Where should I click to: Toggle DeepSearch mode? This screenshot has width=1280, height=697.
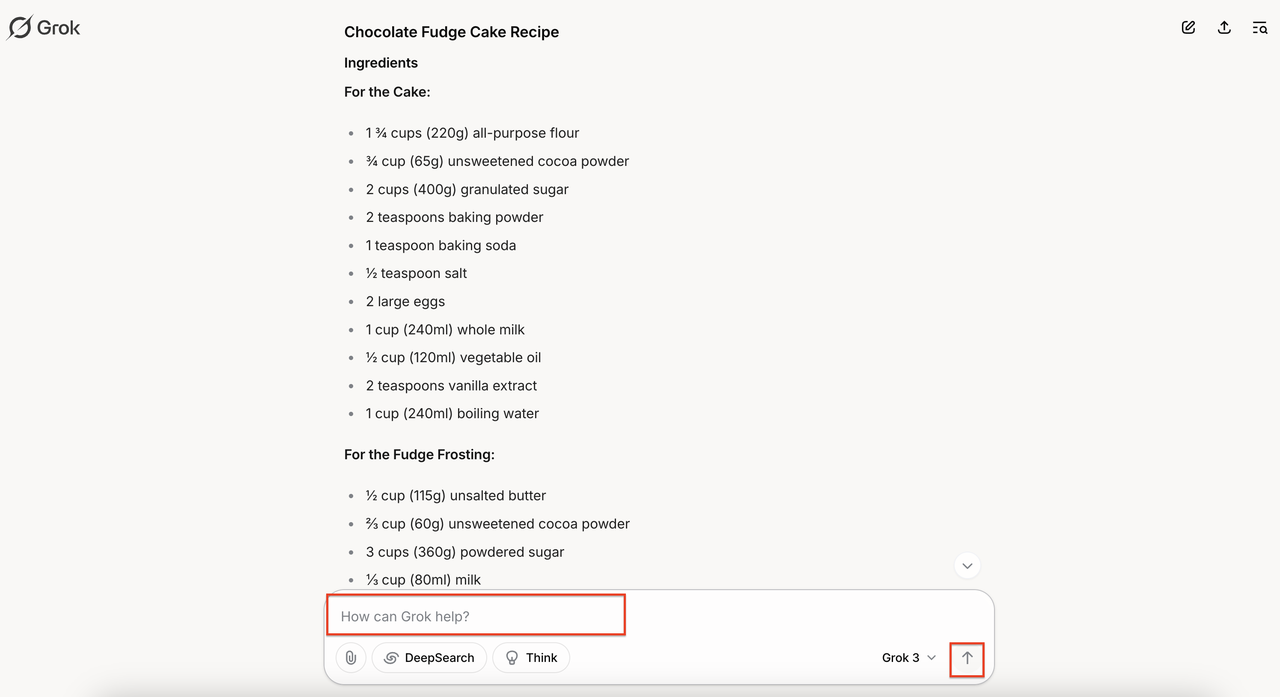click(429, 658)
